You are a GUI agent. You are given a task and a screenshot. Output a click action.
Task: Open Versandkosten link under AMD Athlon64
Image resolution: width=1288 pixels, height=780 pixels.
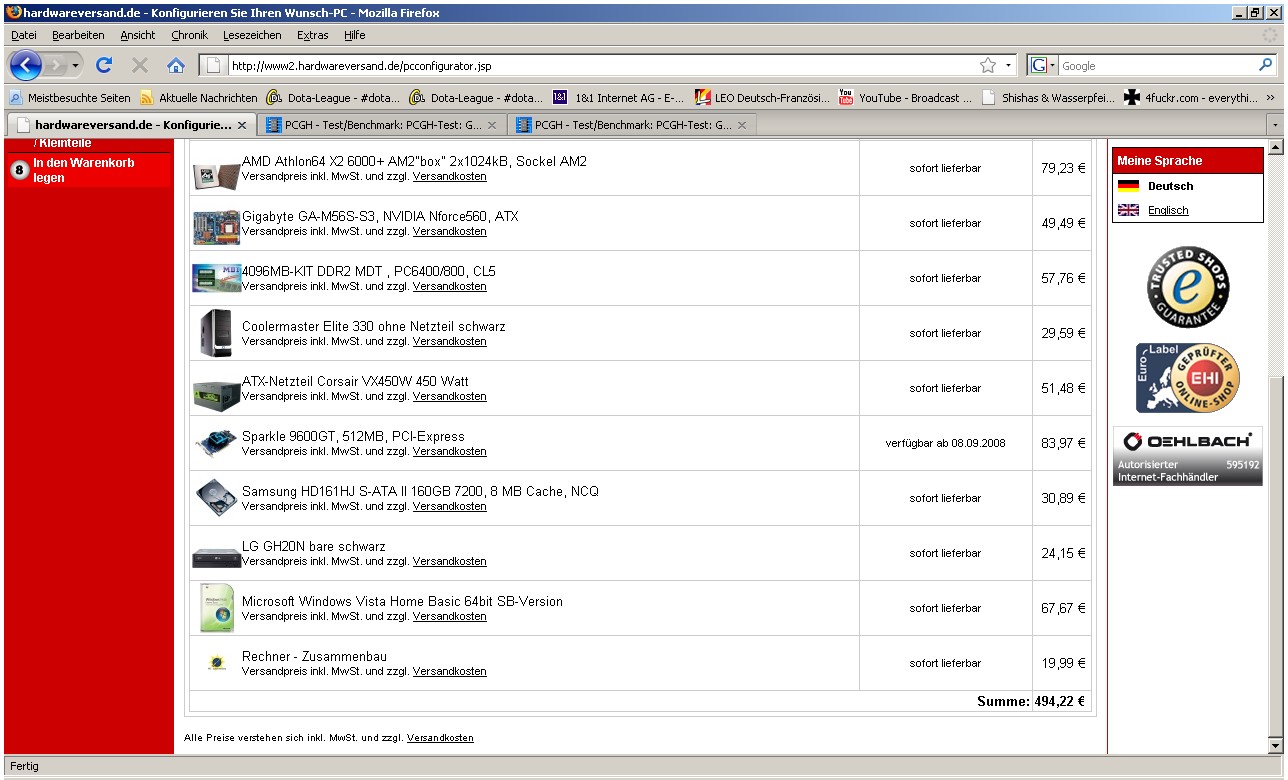point(450,177)
